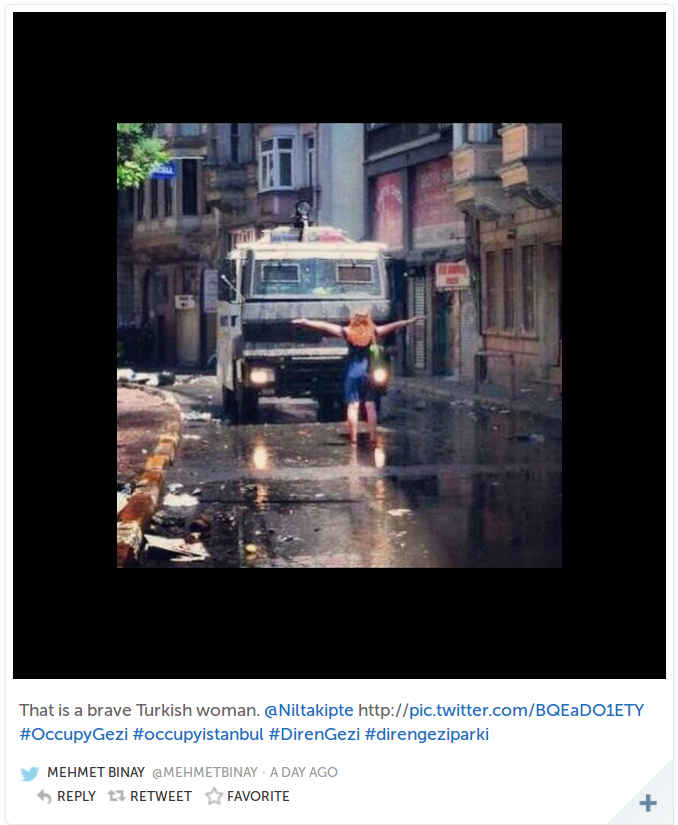This screenshot has height=825, width=678.
Task: Open MEHMET BINAY author name
Action: click(x=96, y=772)
